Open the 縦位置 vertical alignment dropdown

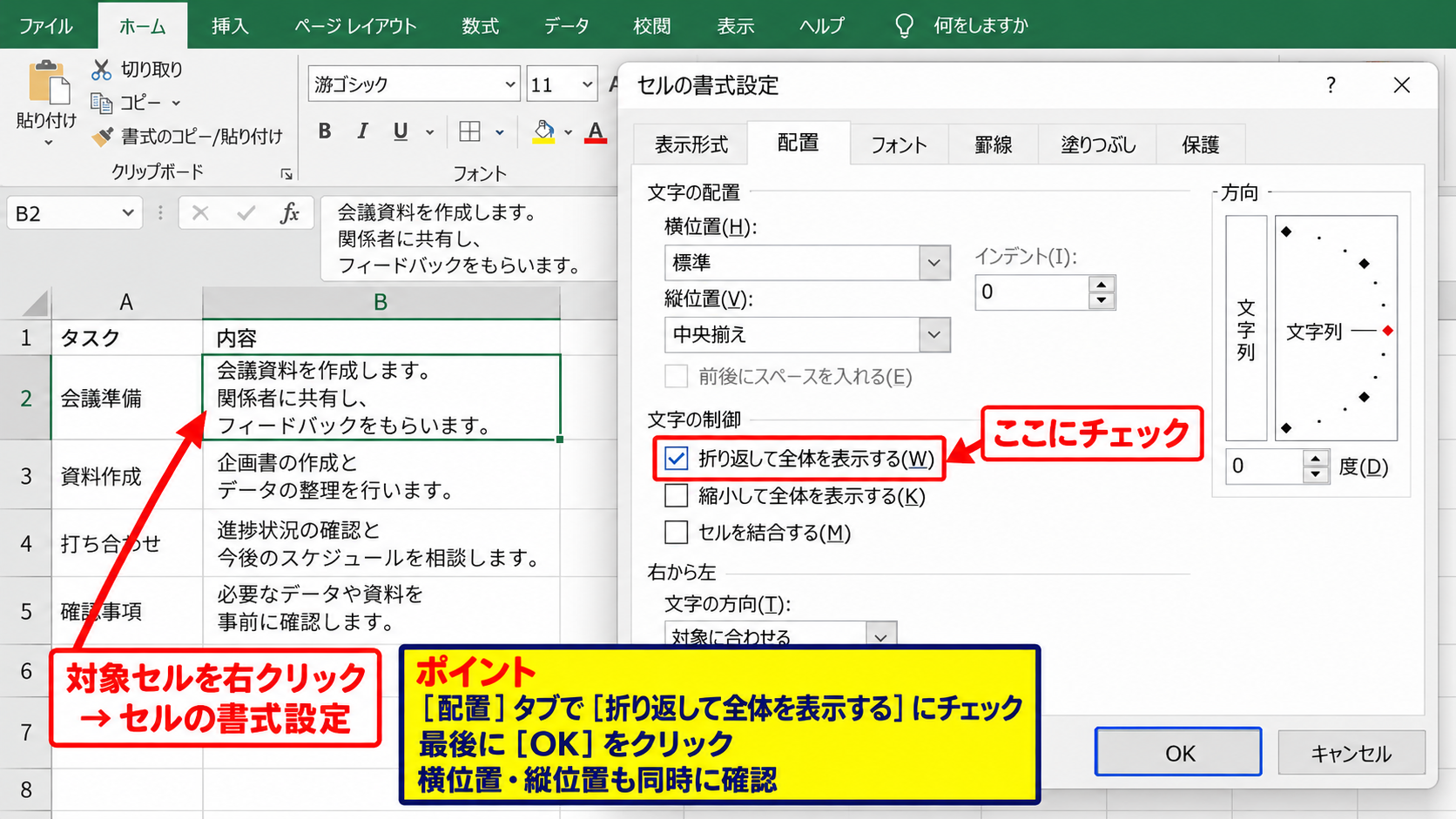[x=934, y=335]
